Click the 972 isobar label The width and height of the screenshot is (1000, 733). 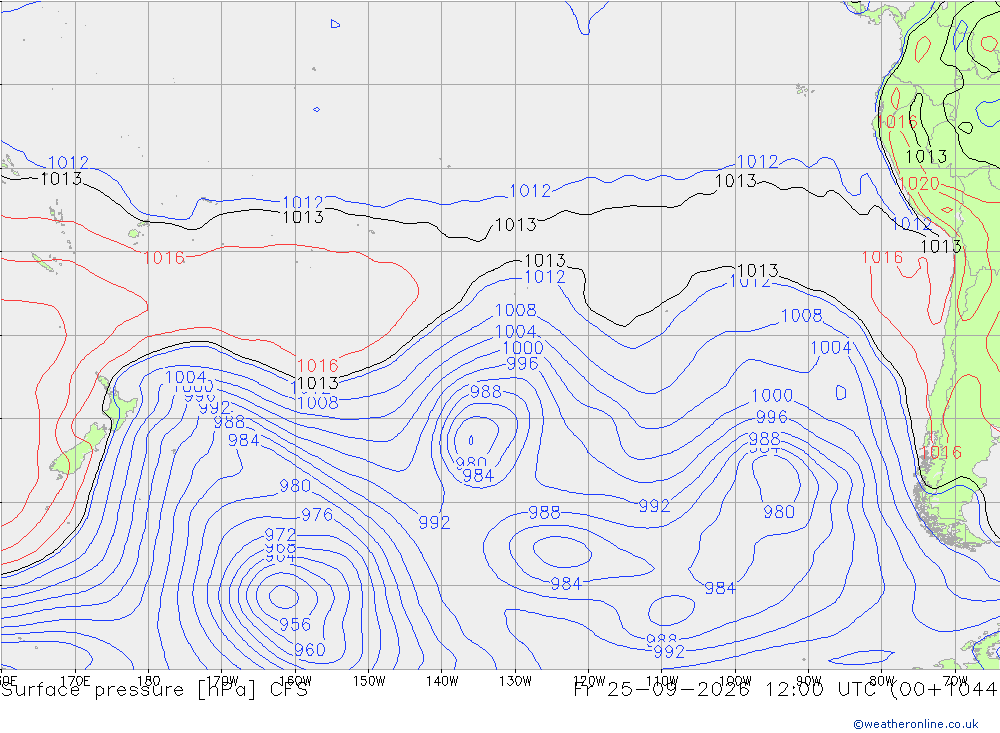(x=281, y=535)
